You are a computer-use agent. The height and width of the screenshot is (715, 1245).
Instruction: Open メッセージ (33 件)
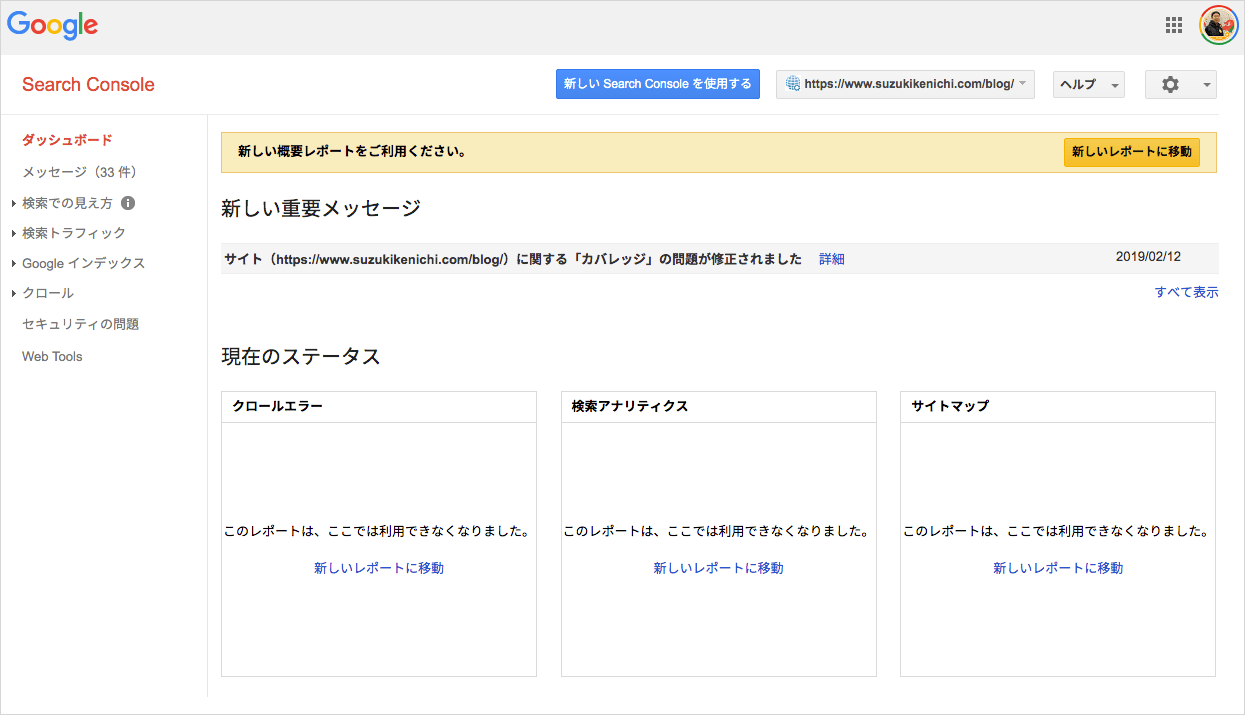(x=79, y=172)
